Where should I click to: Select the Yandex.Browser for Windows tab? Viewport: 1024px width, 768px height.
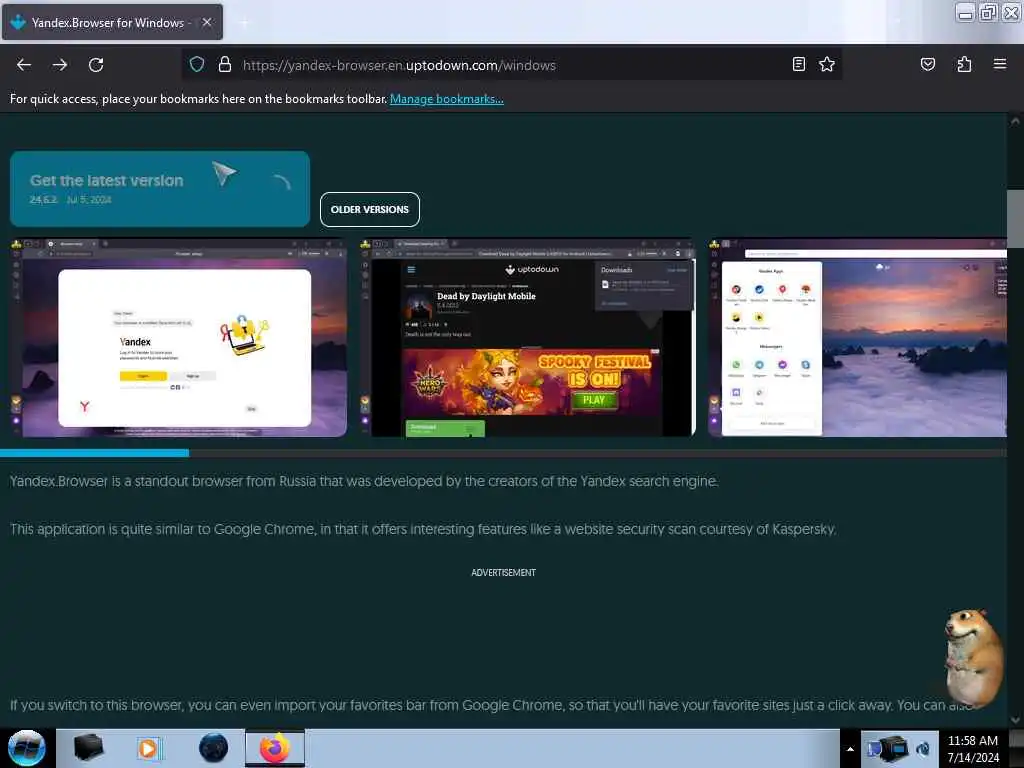click(x=112, y=22)
